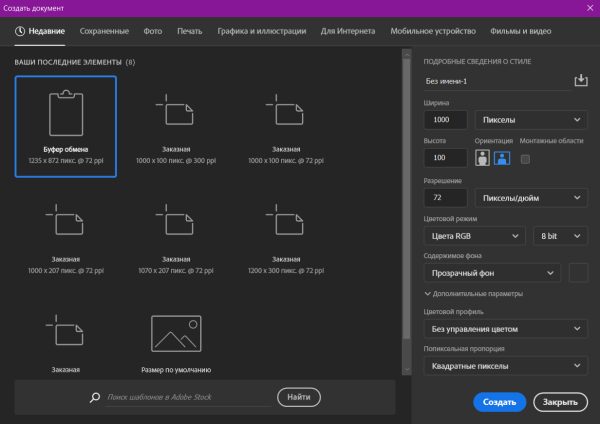Click the save document preset icon
The image size is (600, 424).
point(580,81)
